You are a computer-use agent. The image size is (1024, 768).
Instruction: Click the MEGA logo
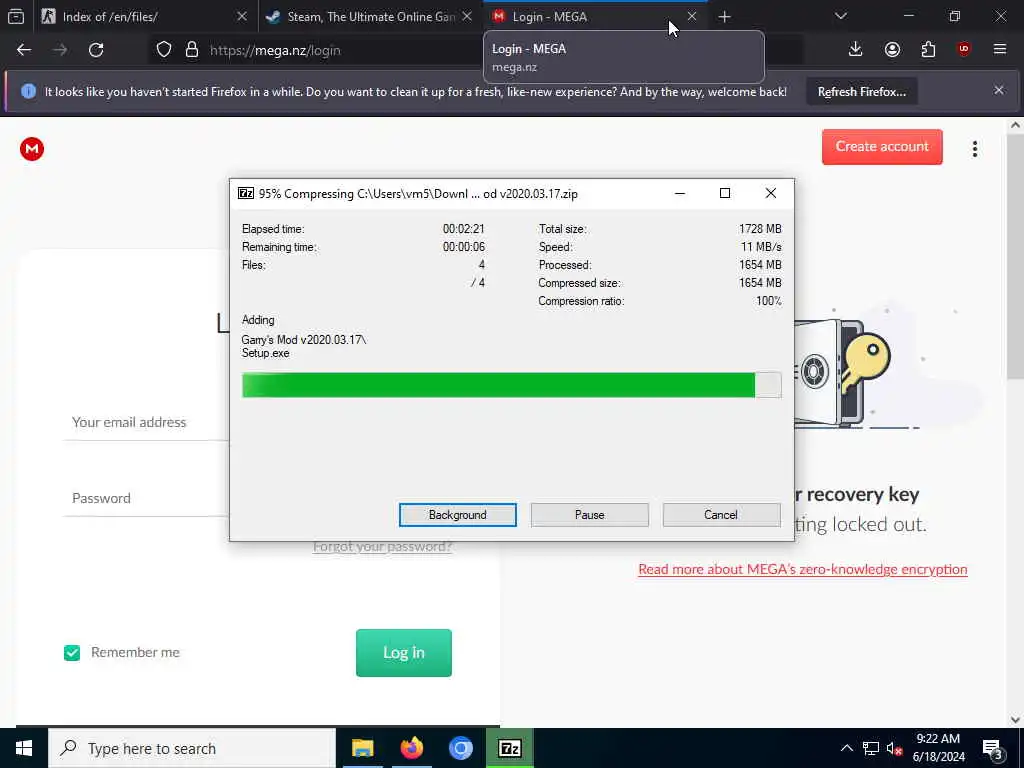[32, 149]
